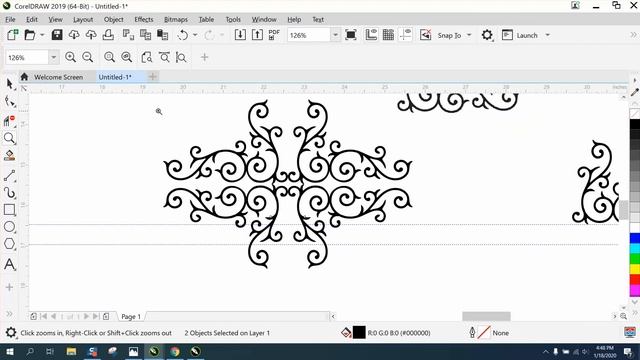Click the Page 1 tab
The image size is (640, 360).
pos(131,316)
